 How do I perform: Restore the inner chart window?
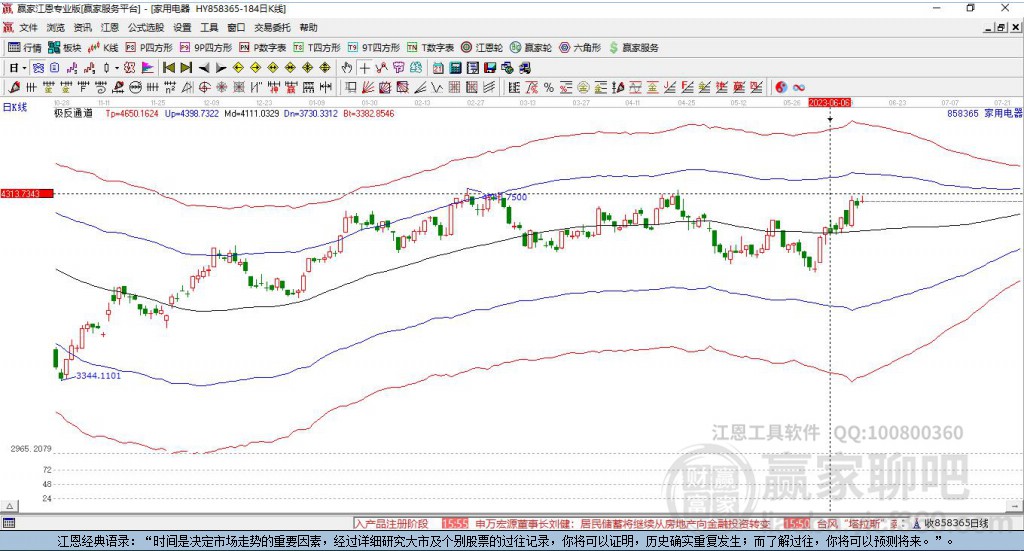tap(1001, 27)
